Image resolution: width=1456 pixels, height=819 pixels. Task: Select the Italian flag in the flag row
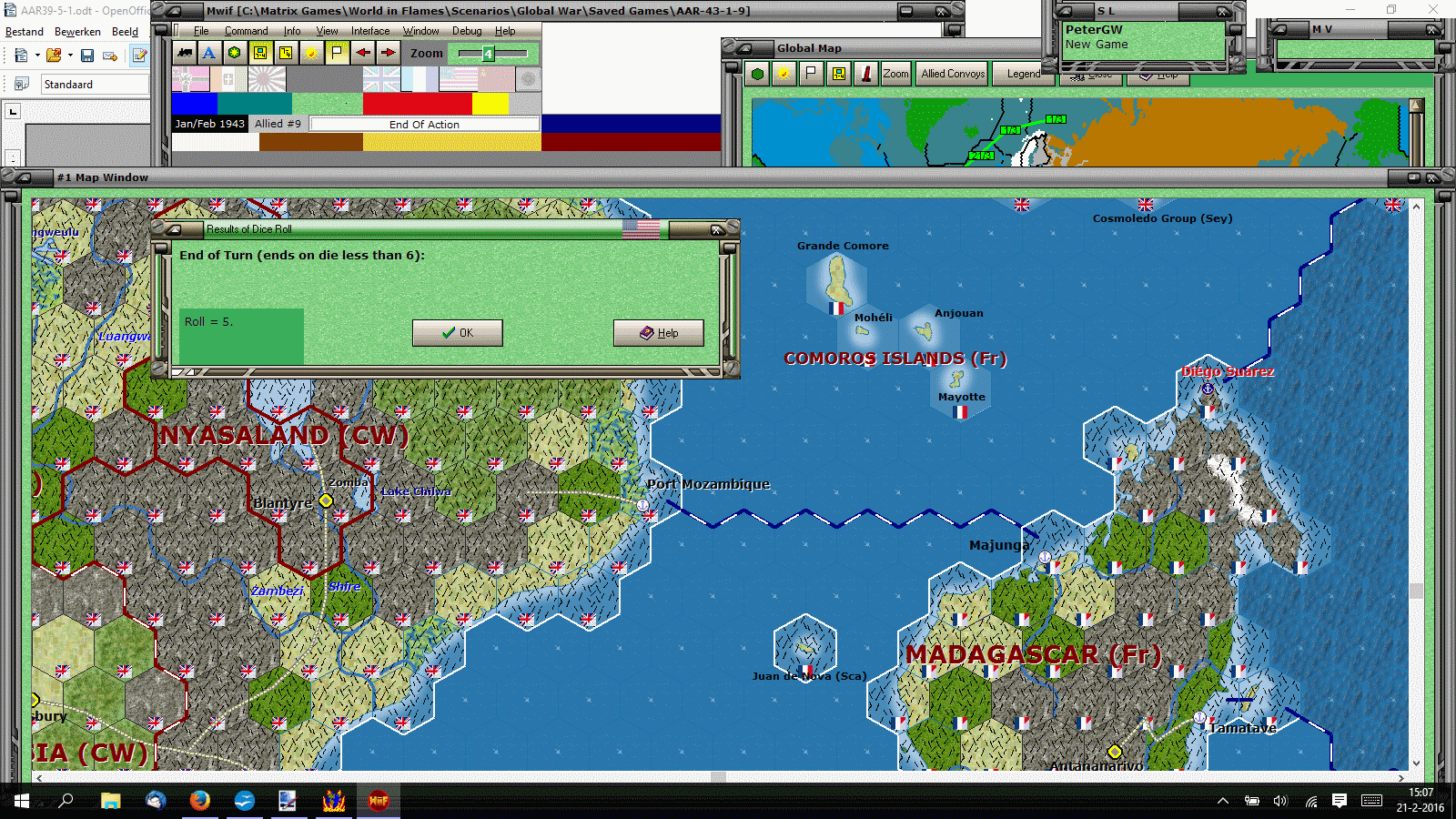(228, 80)
